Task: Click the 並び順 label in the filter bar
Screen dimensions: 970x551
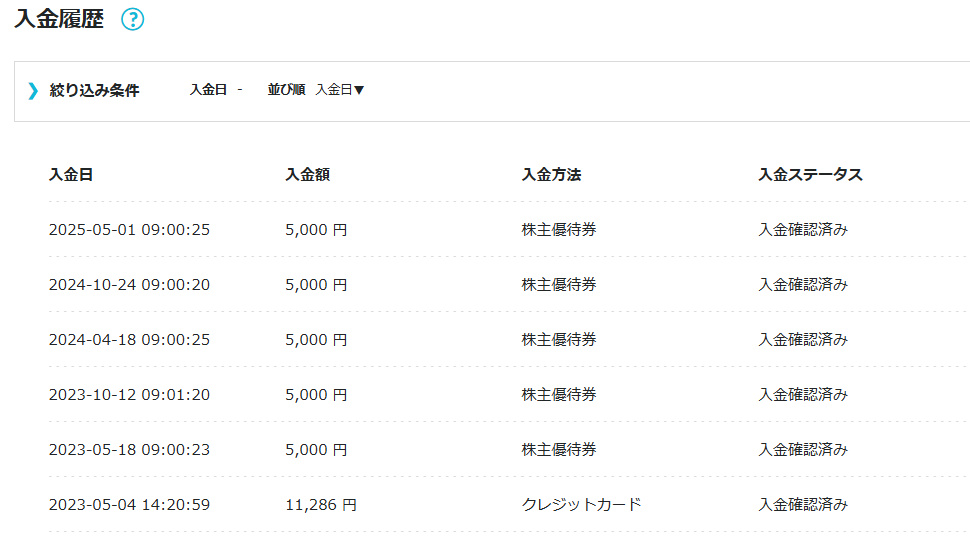Action: [286, 90]
